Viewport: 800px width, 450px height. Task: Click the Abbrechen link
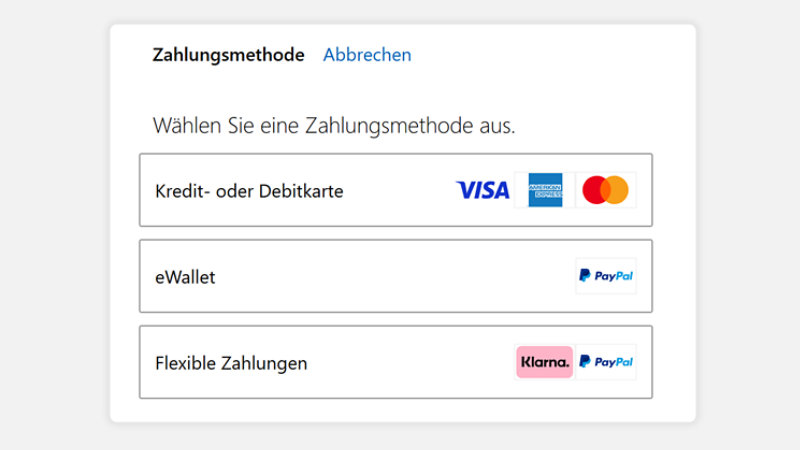point(367,55)
